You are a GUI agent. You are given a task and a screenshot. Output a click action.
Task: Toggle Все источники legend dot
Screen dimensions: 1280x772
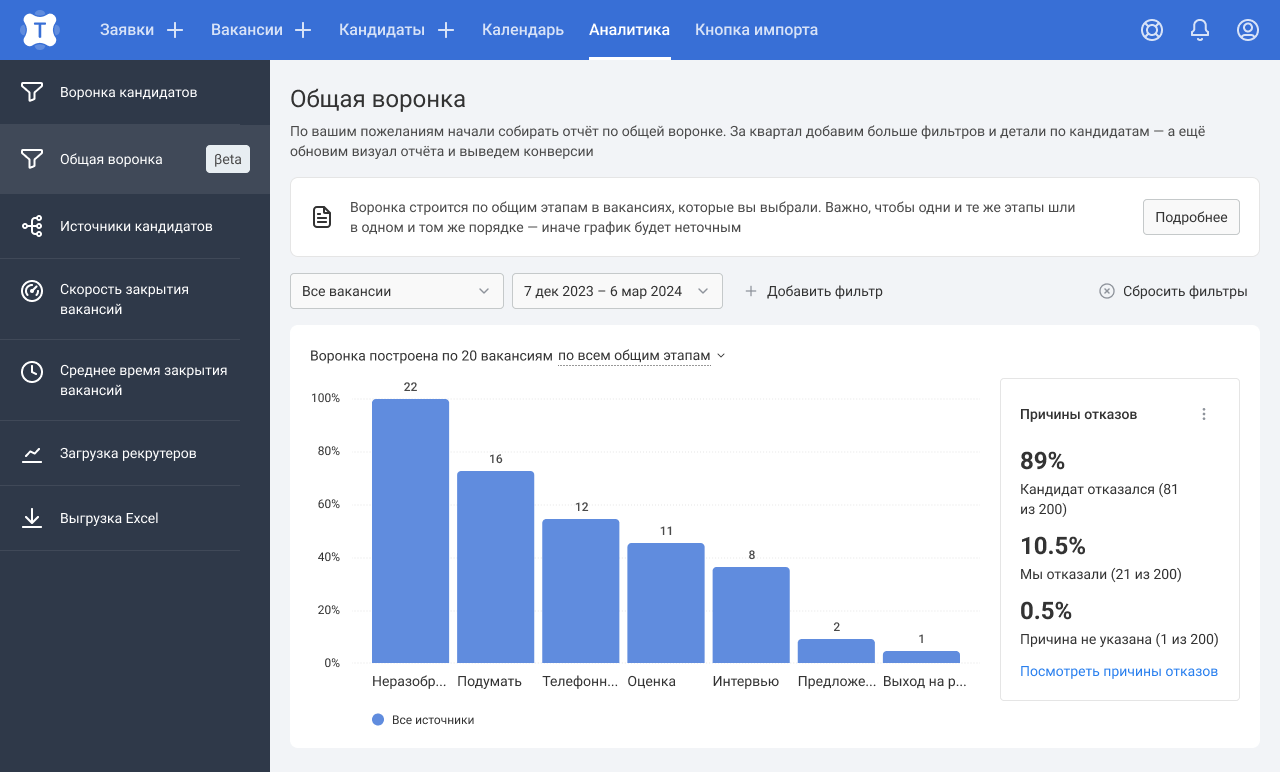click(378, 719)
